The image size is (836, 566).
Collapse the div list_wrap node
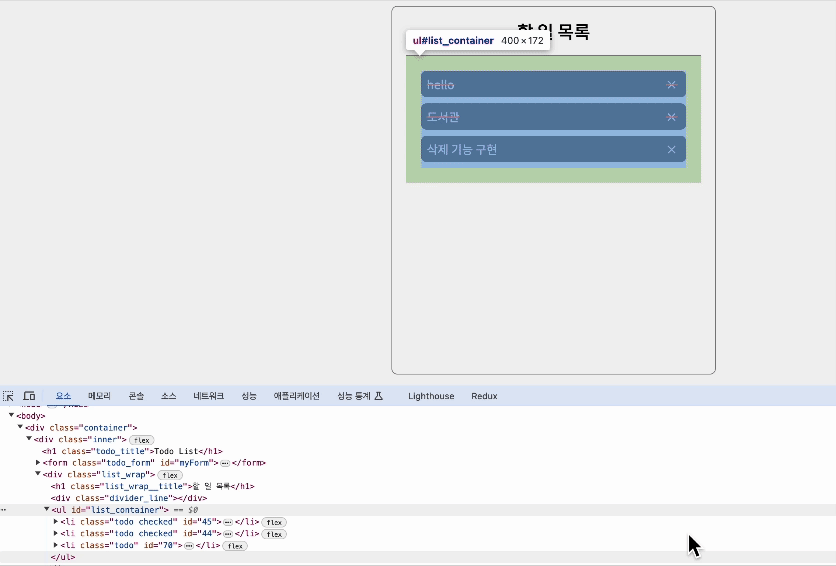38,474
